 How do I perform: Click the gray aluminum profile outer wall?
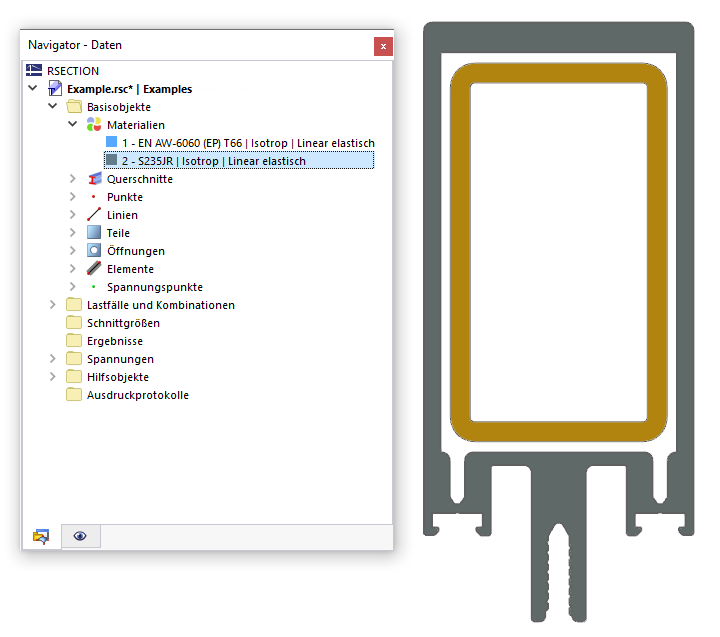[432, 253]
